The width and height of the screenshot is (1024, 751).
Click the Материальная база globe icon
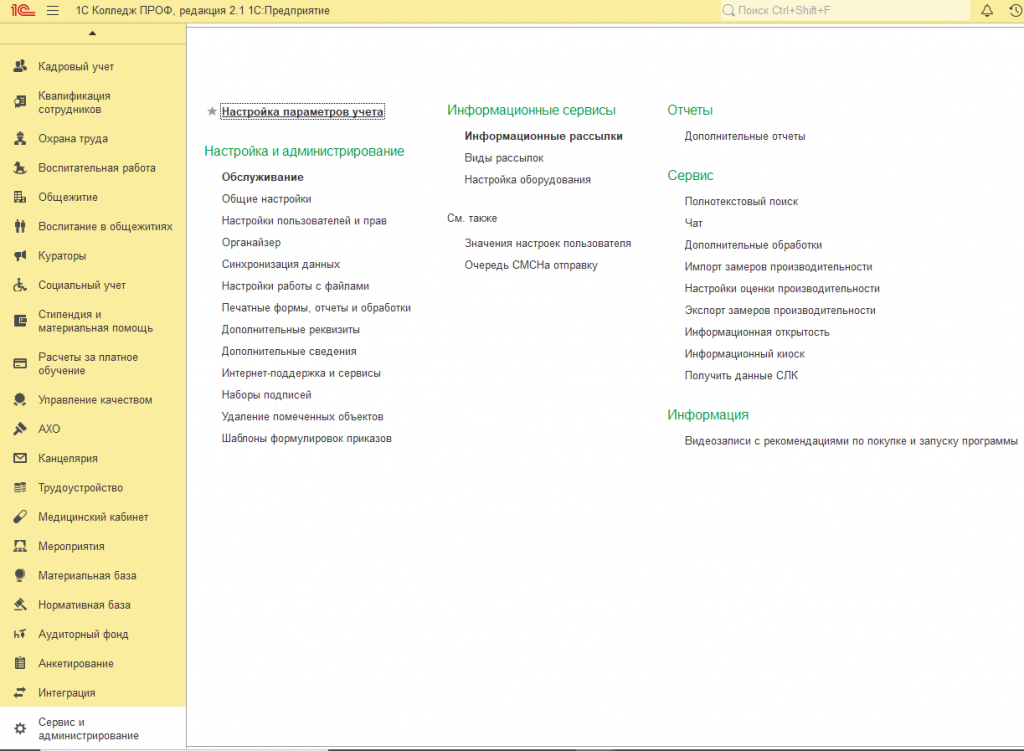coord(20,575)
